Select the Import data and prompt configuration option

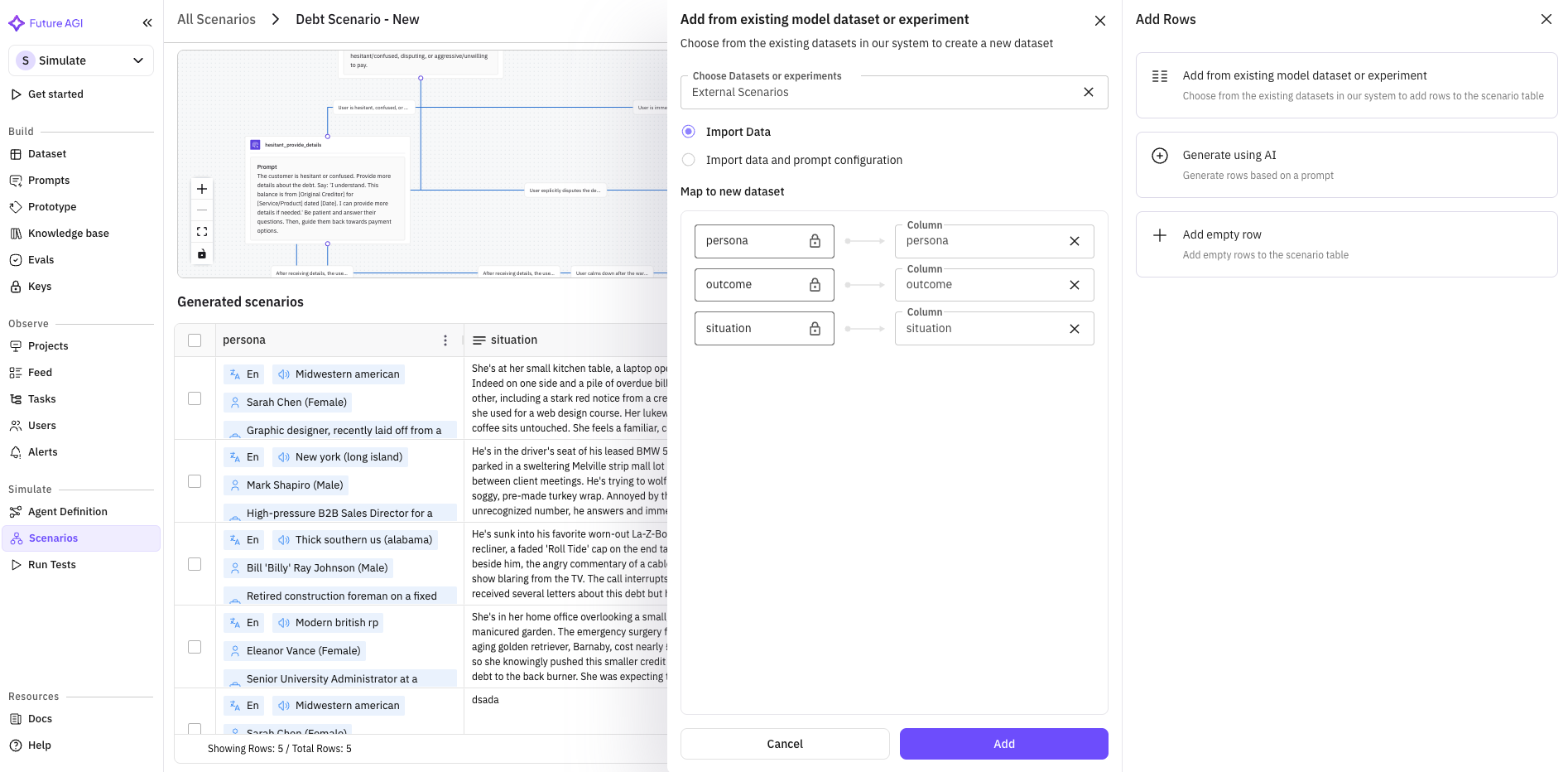[x=688, y=159]
